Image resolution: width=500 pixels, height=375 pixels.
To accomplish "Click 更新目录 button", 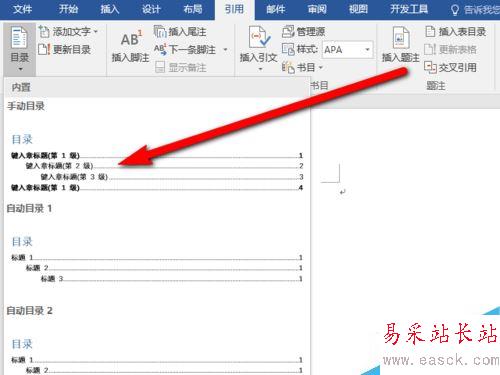I will (x=65, y=50).
